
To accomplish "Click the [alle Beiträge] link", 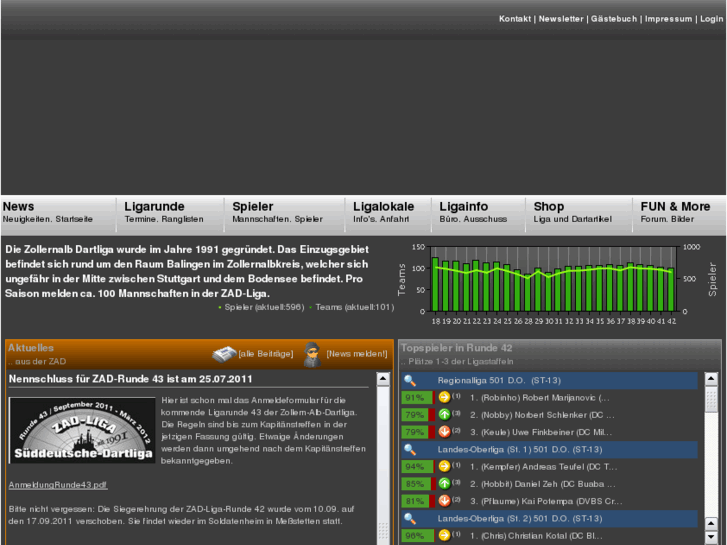I will 266,354.
